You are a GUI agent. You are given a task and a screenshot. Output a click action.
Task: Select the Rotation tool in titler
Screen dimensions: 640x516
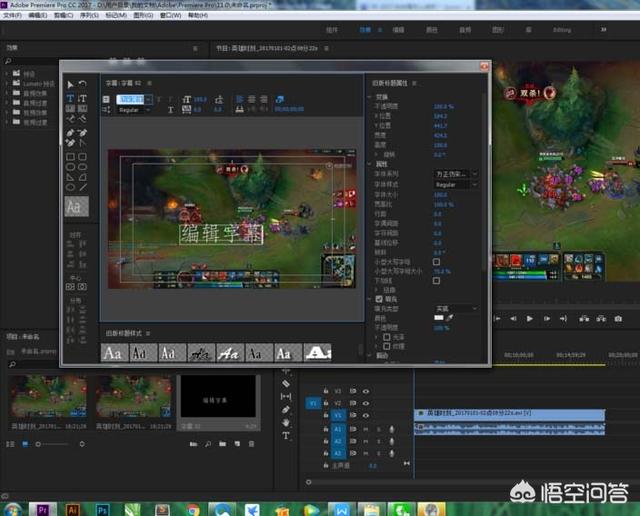[x=82, y=84]
